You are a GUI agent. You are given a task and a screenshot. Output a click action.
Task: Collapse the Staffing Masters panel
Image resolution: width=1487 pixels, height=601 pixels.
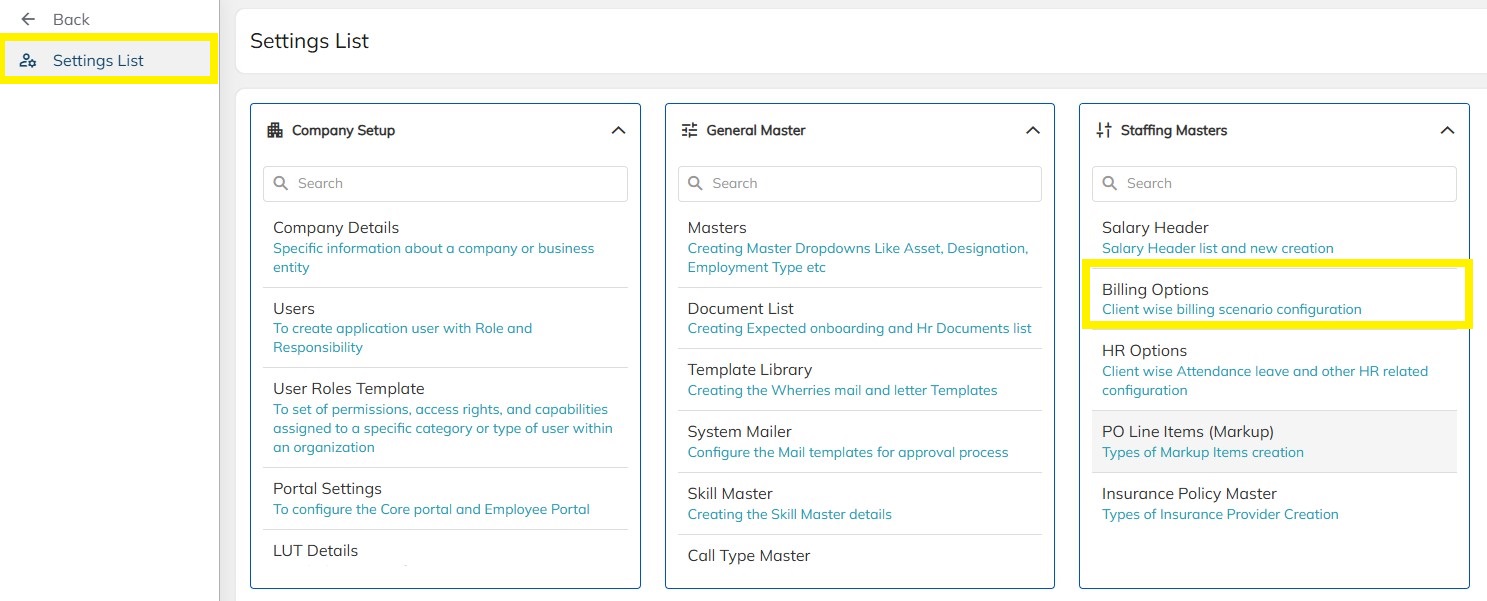click(x=1447, y=130)
